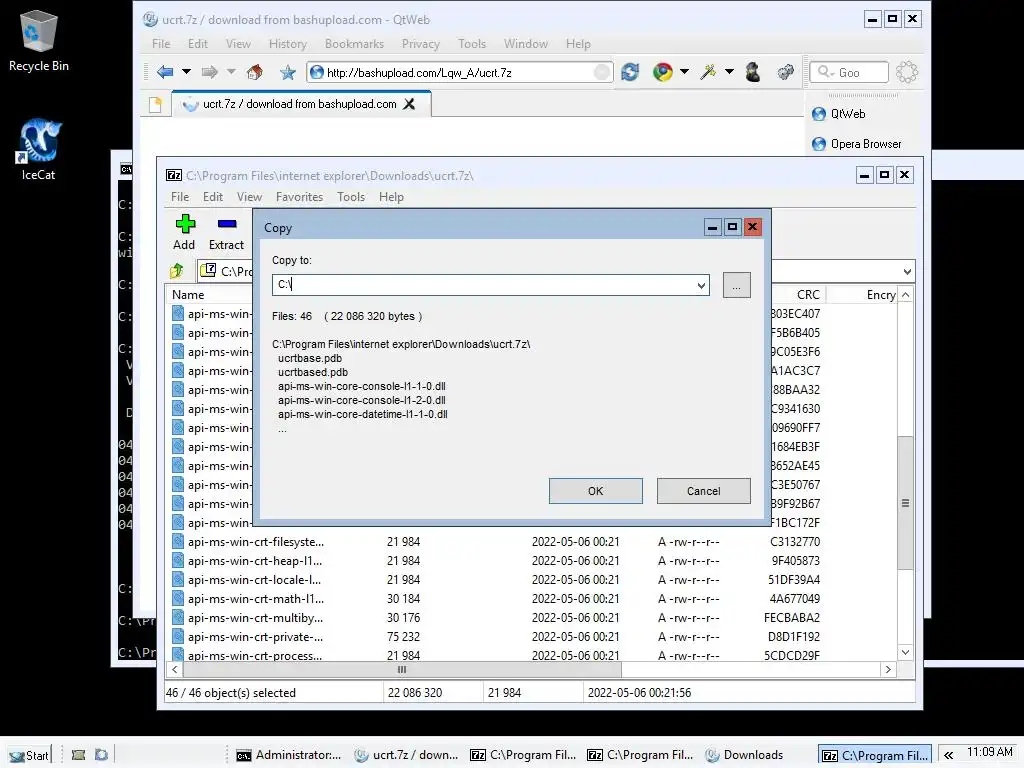Cancel the Copy dialog
Screen dimensions: 1024x768
pyautogui.click(x=703, y=491)
